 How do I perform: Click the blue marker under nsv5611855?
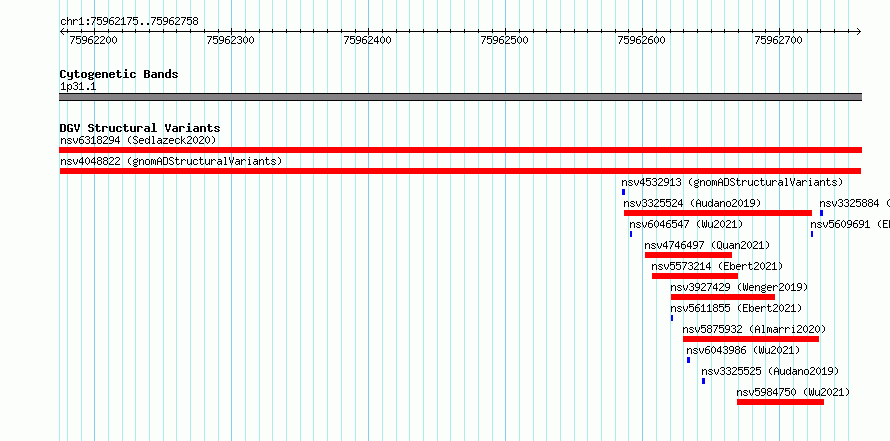(672, 318)
